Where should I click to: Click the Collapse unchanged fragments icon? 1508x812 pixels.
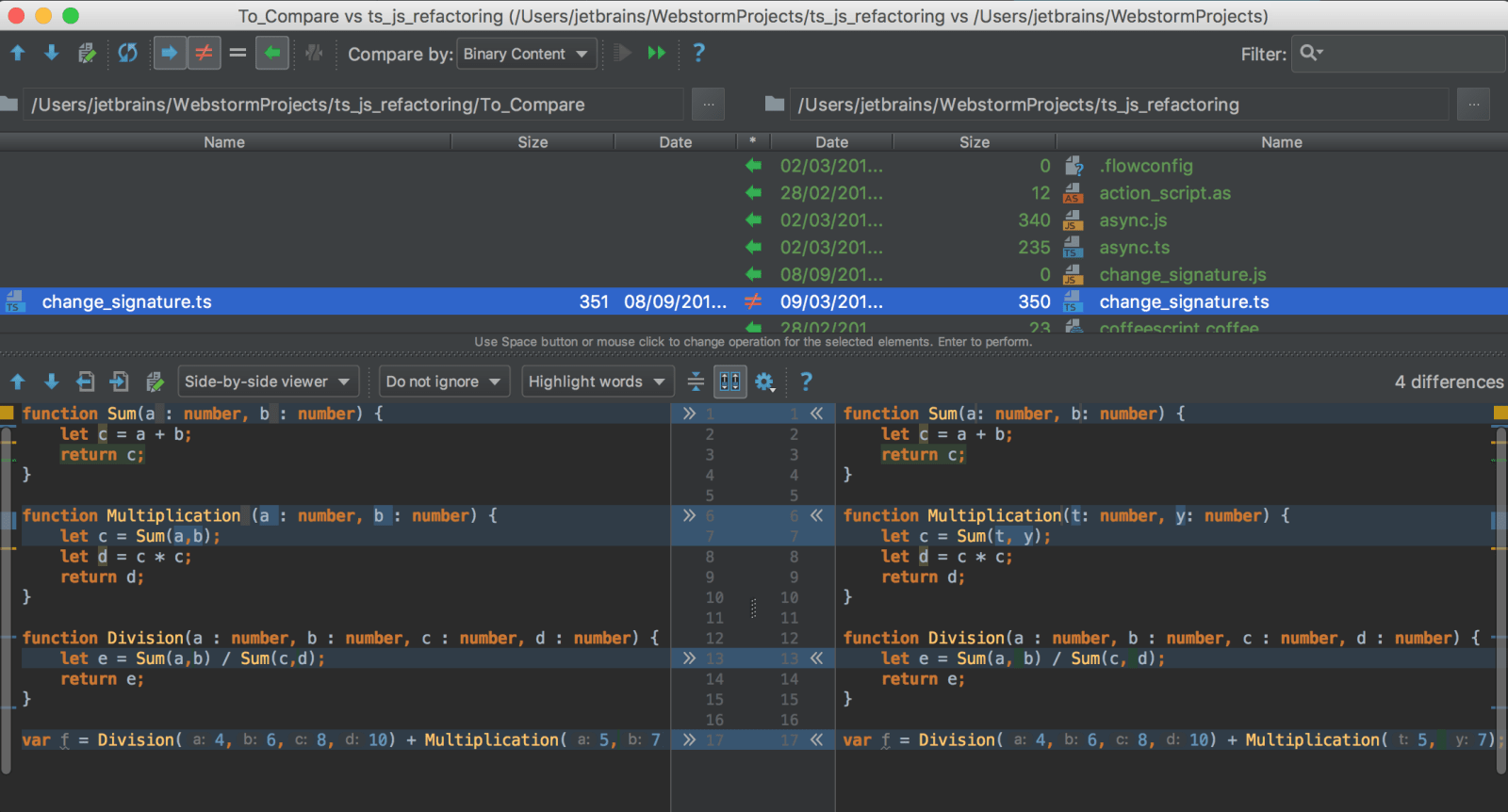[696, 382]
